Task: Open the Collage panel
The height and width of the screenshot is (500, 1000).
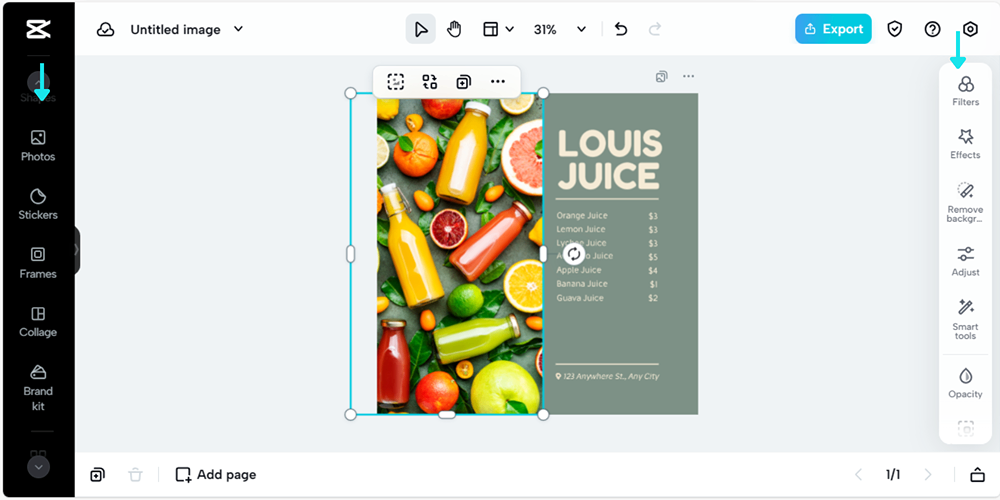Action: pyautogui.click(x=38, y=322)
